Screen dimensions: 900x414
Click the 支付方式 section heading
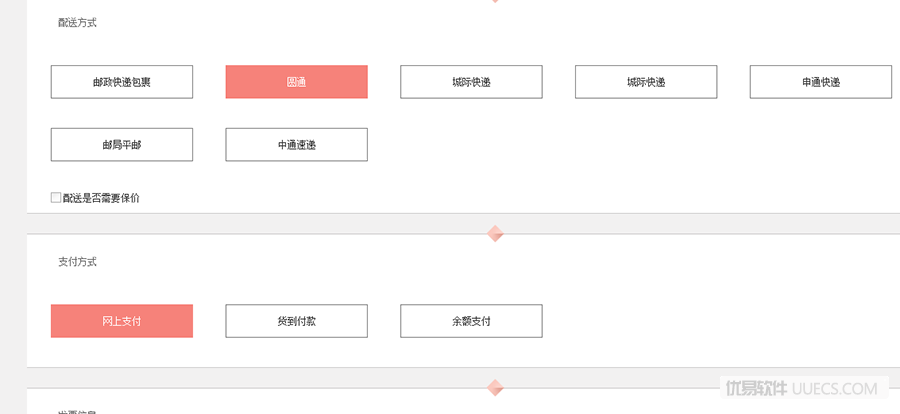coord(77,262)
